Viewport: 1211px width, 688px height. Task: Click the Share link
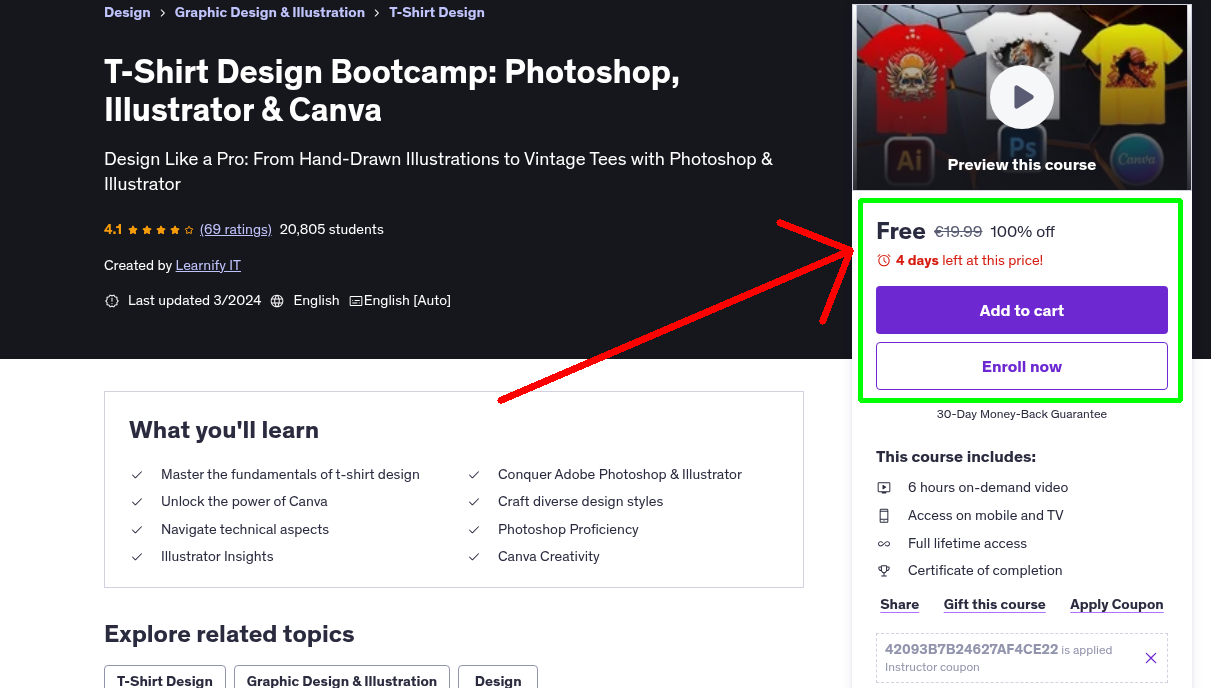pyautogui.click(x=900, y=604)
